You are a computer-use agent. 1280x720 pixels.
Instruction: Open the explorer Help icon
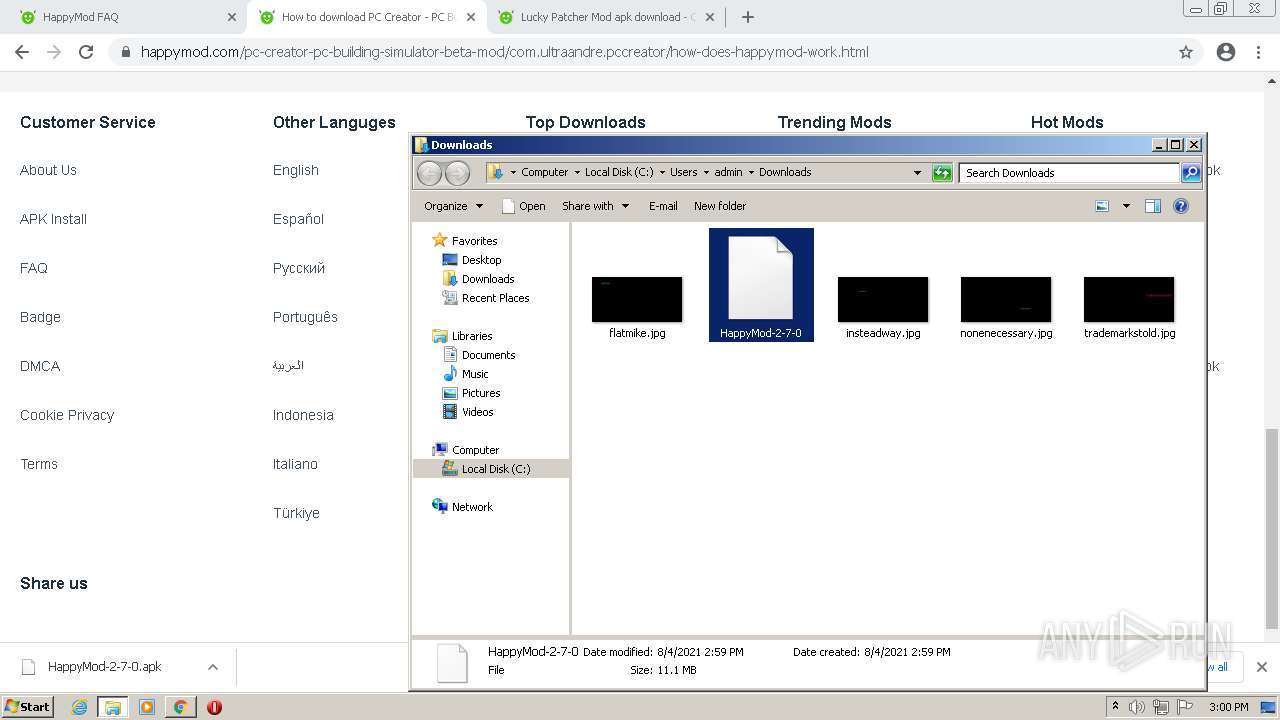click(1181, 206)
